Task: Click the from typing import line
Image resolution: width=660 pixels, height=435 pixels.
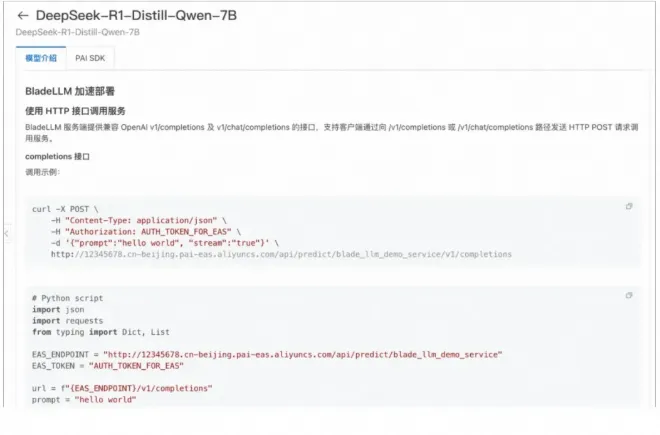Action: coord(101,332)
